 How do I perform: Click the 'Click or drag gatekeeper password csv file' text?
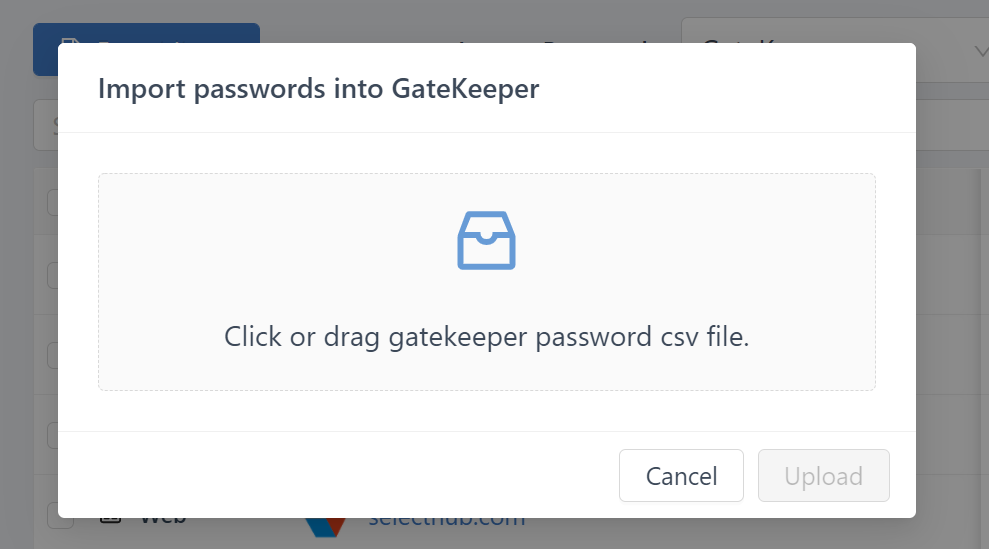486,337
